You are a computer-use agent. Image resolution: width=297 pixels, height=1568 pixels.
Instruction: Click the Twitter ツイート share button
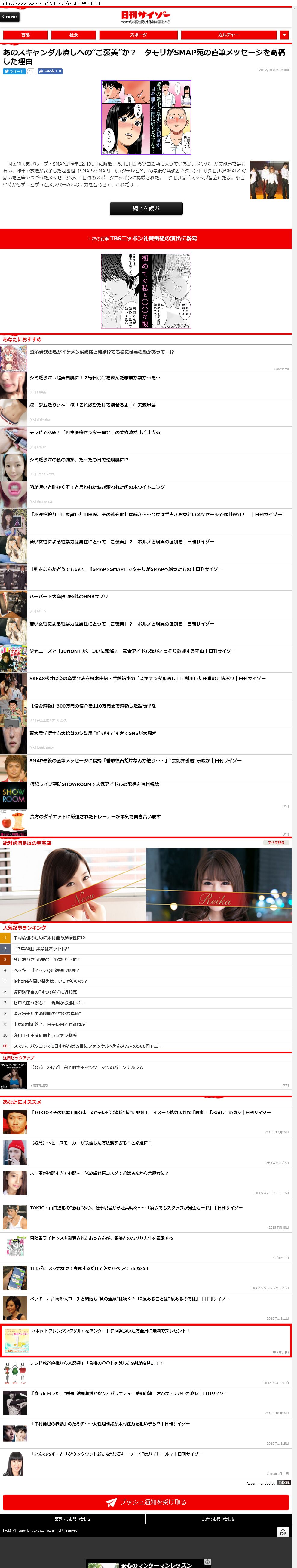14,71
